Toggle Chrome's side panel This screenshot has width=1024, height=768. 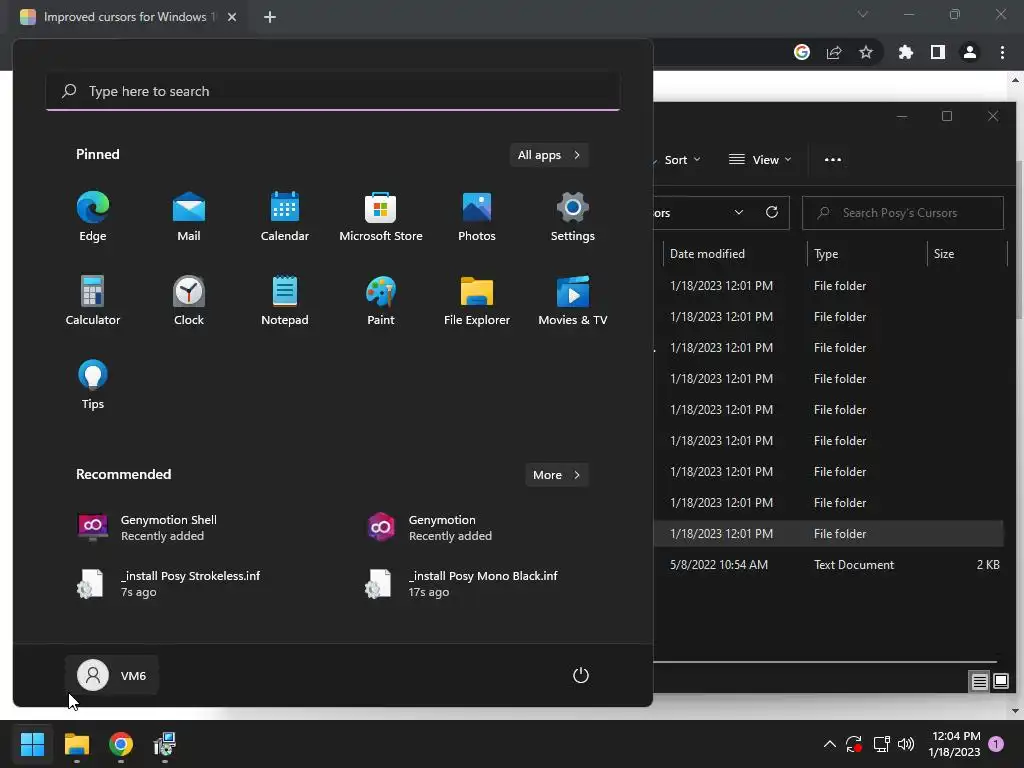(938, 52)
